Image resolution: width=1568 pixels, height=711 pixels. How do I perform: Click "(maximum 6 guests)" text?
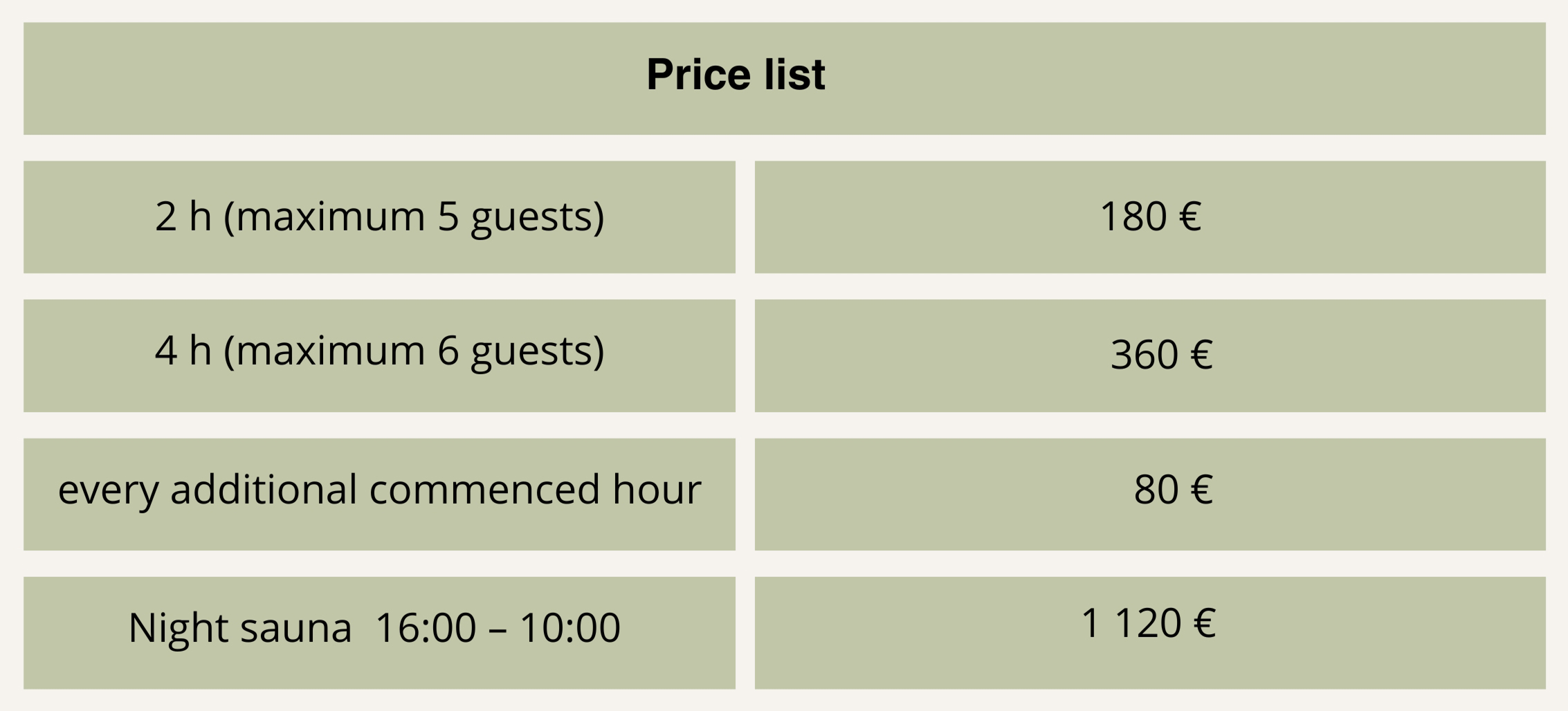coord(414,351)
